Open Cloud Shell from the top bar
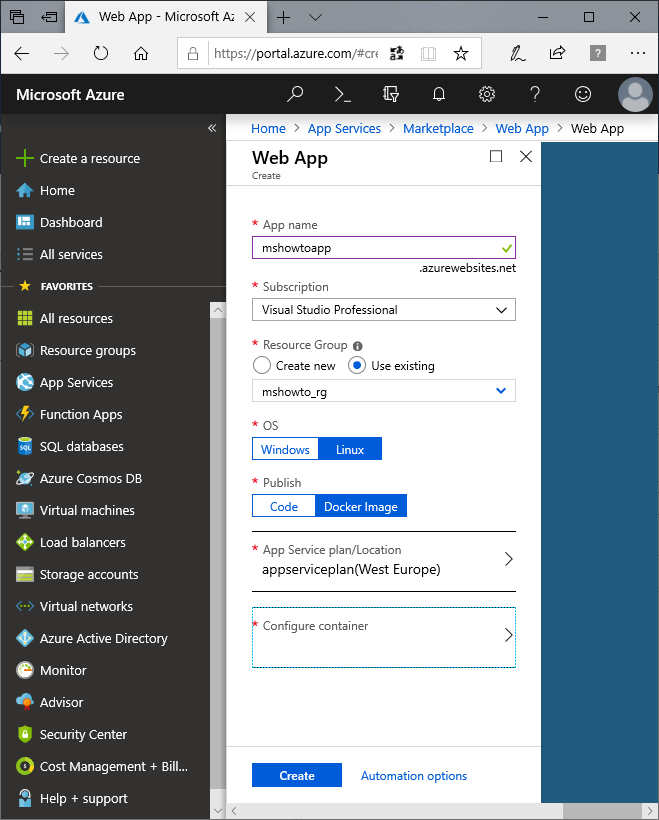Screen dimensions: 659x820 343,95
